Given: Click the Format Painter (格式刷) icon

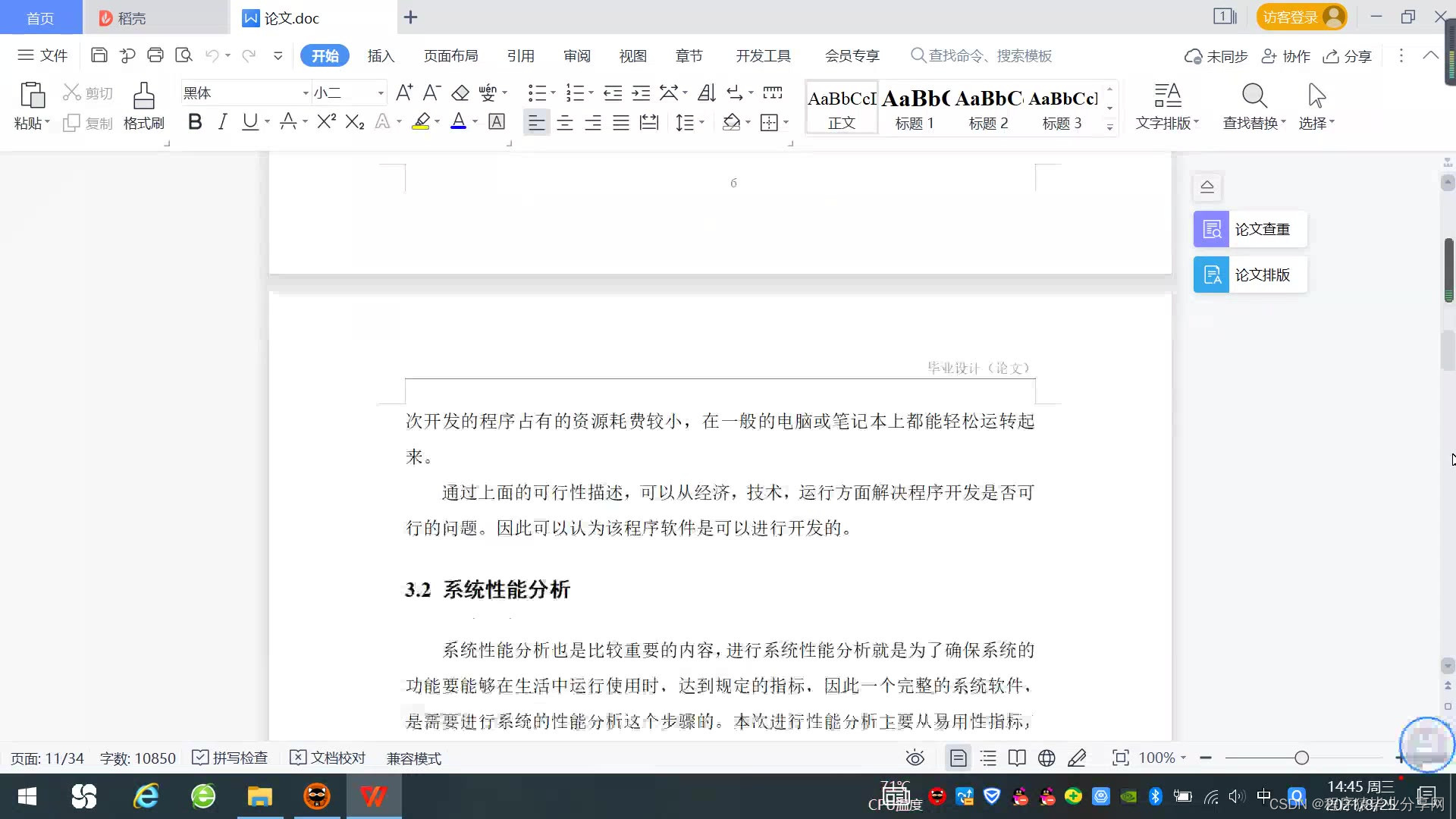Looking at the screenshot, I should (143, 105).
